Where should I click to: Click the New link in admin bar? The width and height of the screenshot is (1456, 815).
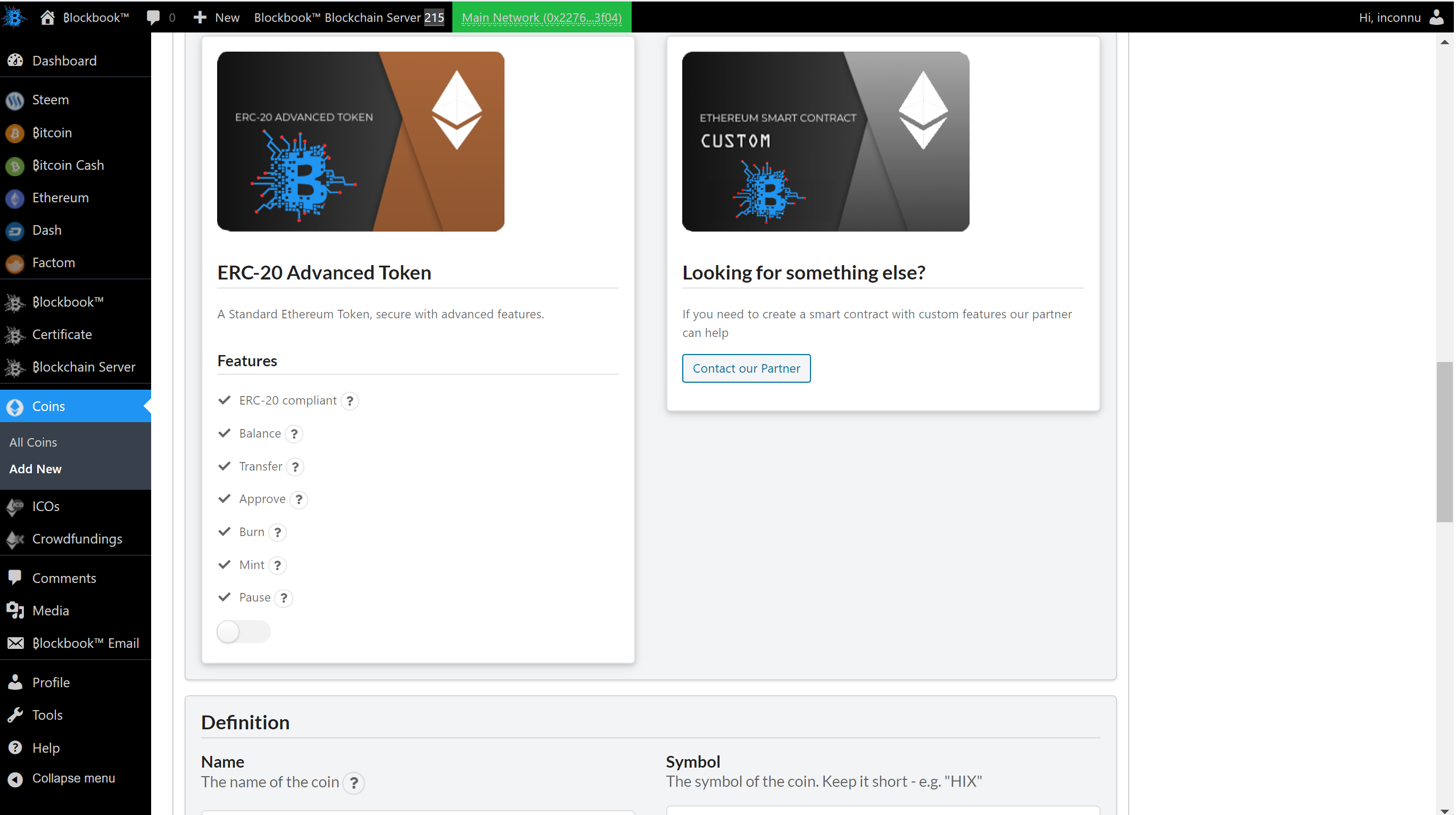(x=227, y=18)
